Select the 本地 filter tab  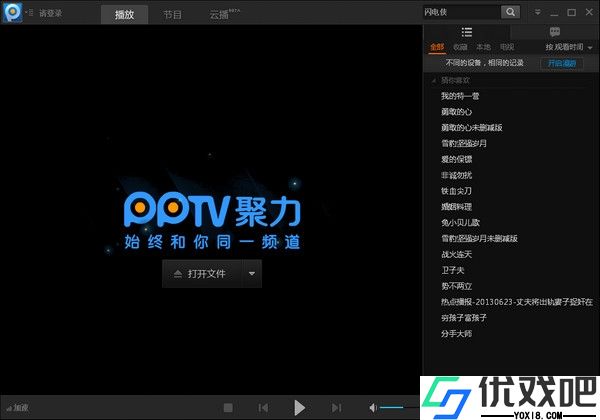(483, 47)
